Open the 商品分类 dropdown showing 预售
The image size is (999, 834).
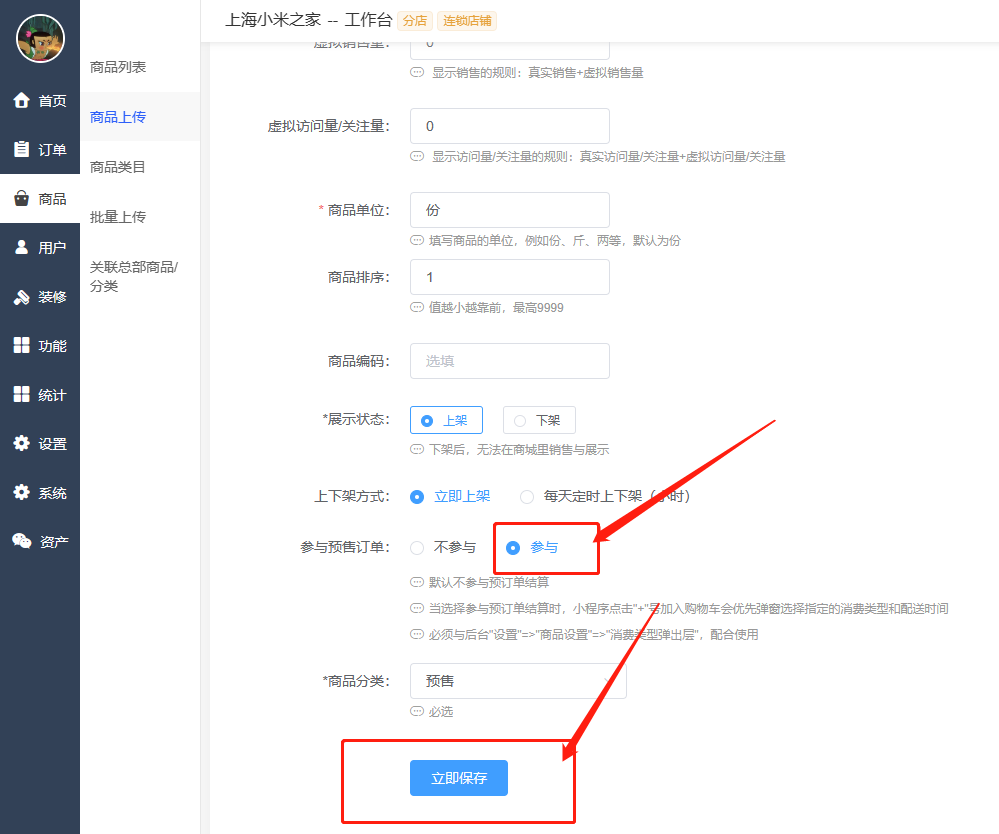click(518, 681)
